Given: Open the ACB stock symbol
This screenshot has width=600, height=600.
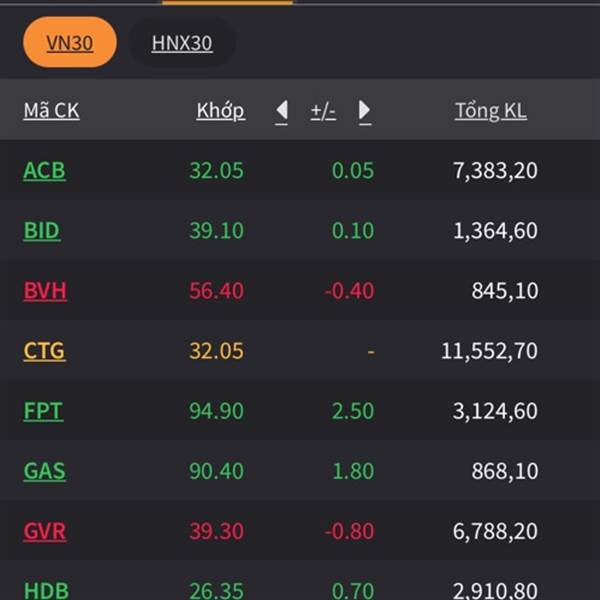Looking at the screenshot, I should 44,170.
